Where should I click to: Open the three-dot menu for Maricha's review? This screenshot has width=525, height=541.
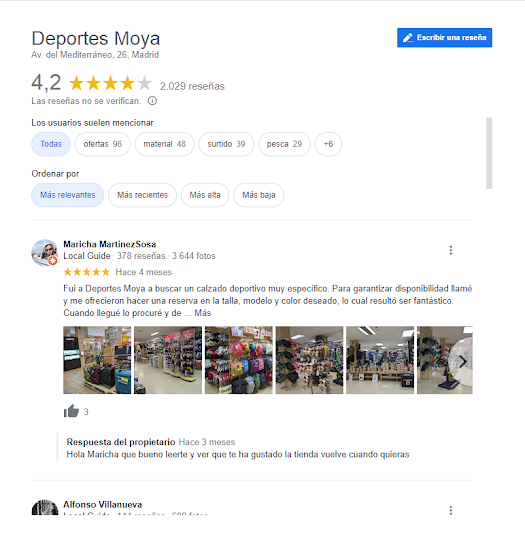pyautogui.click(x=450, y=250)
